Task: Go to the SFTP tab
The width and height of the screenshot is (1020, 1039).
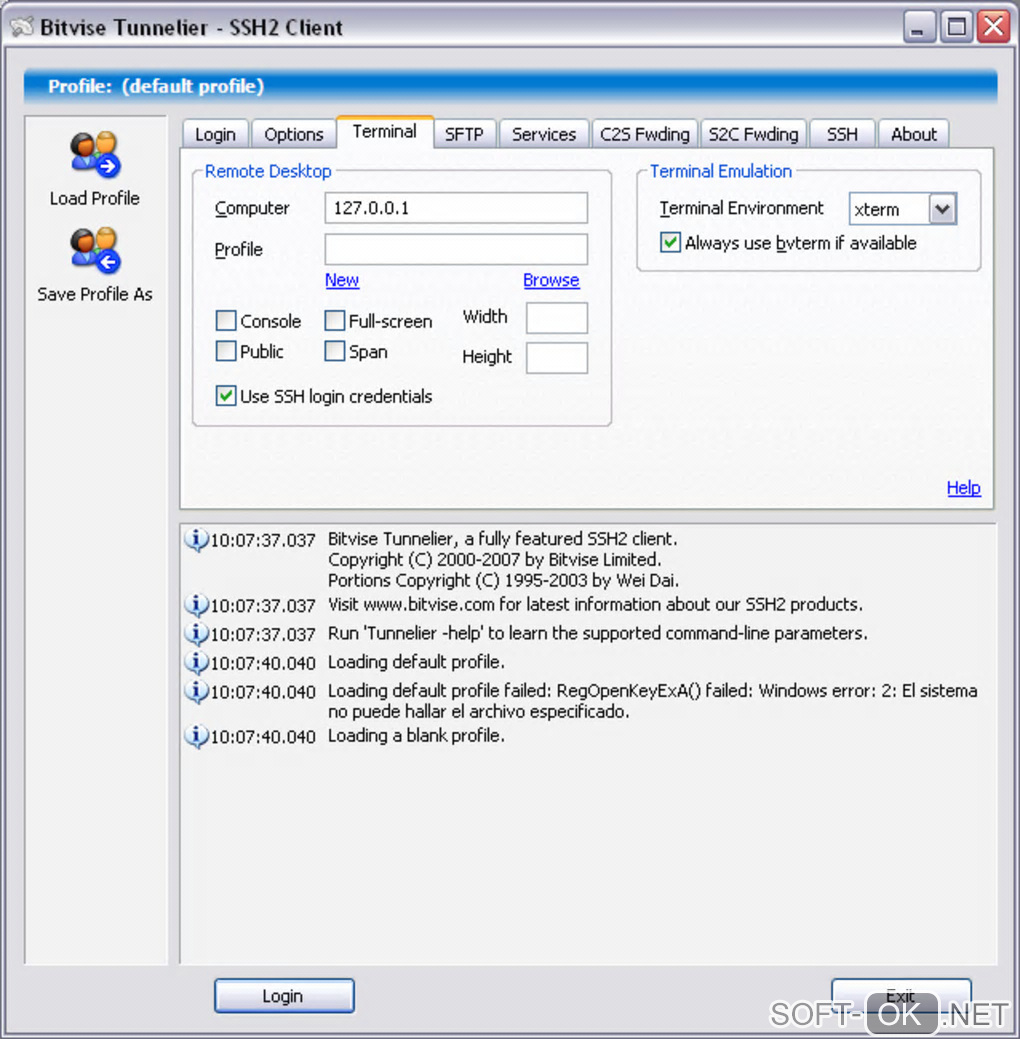Action: click(464, 135)
